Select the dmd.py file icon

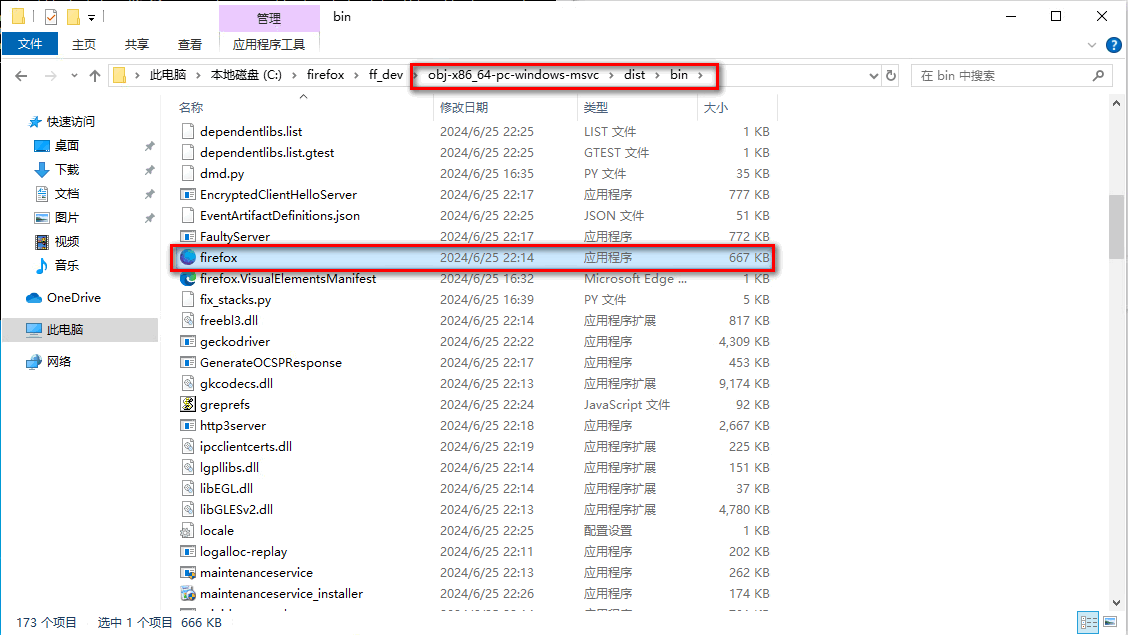coord(188,173)
